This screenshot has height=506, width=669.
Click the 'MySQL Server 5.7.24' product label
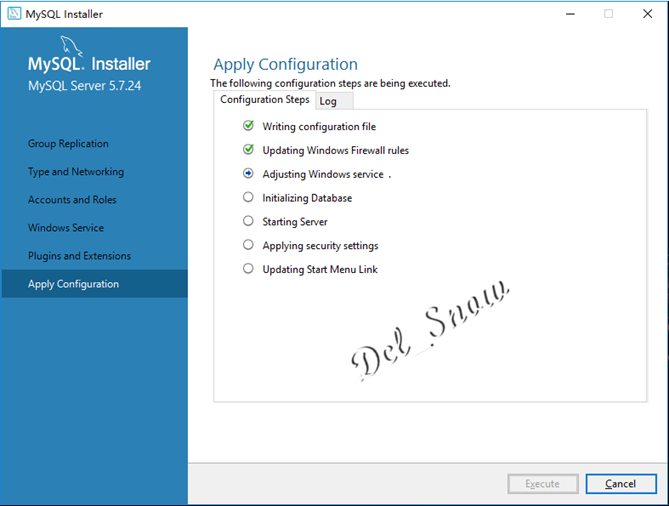[x=84, y=86]
